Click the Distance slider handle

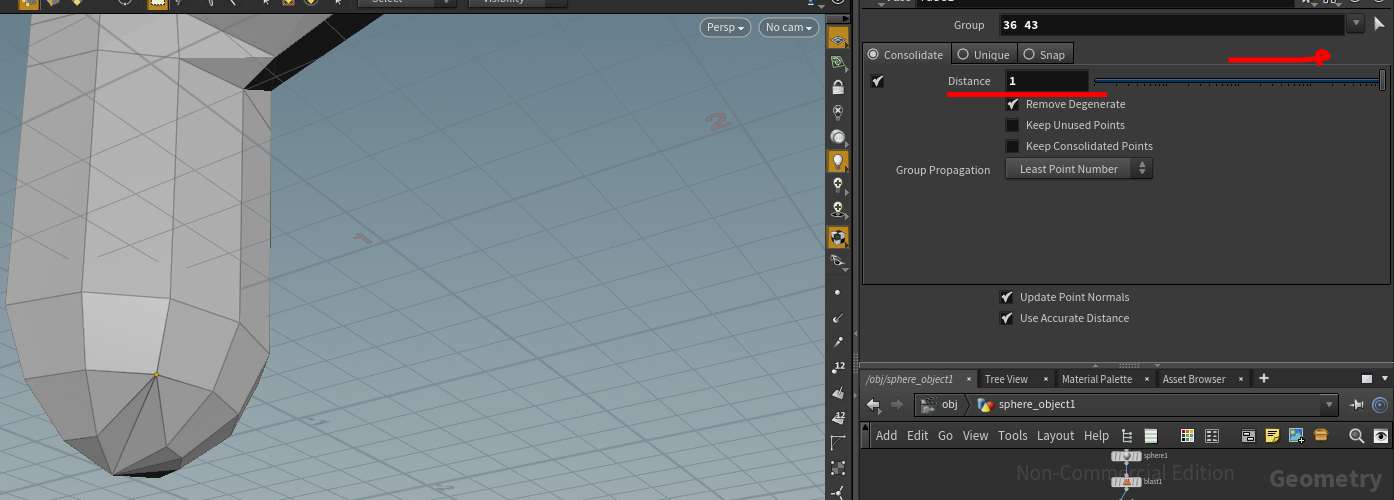[1383, 80]
